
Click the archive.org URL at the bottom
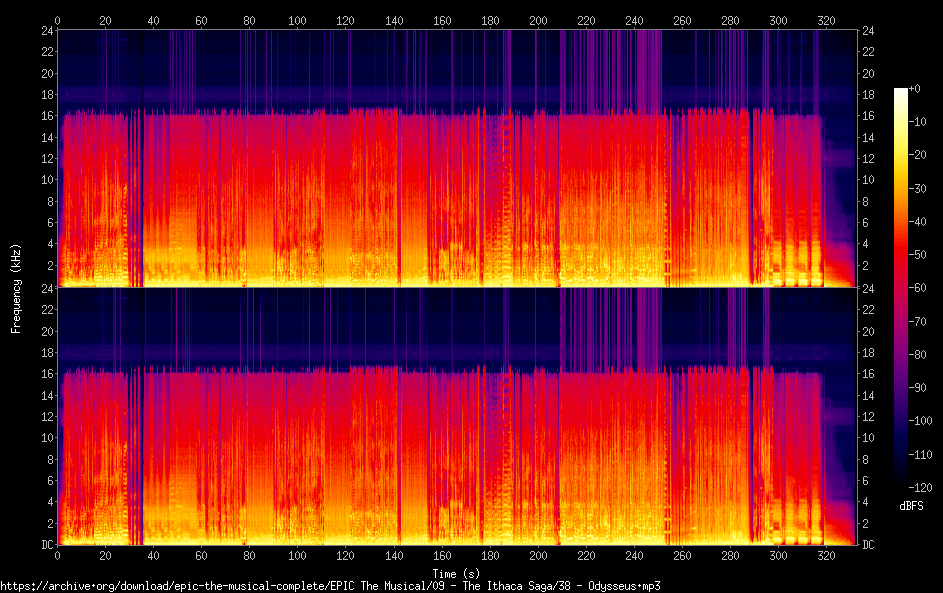pos(330,586)
